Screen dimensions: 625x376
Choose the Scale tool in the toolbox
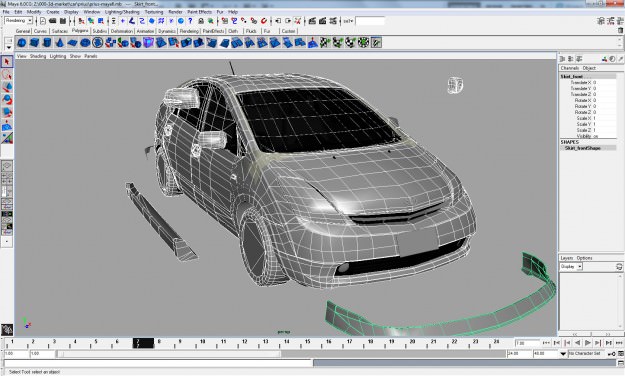[x=7, y=112]
